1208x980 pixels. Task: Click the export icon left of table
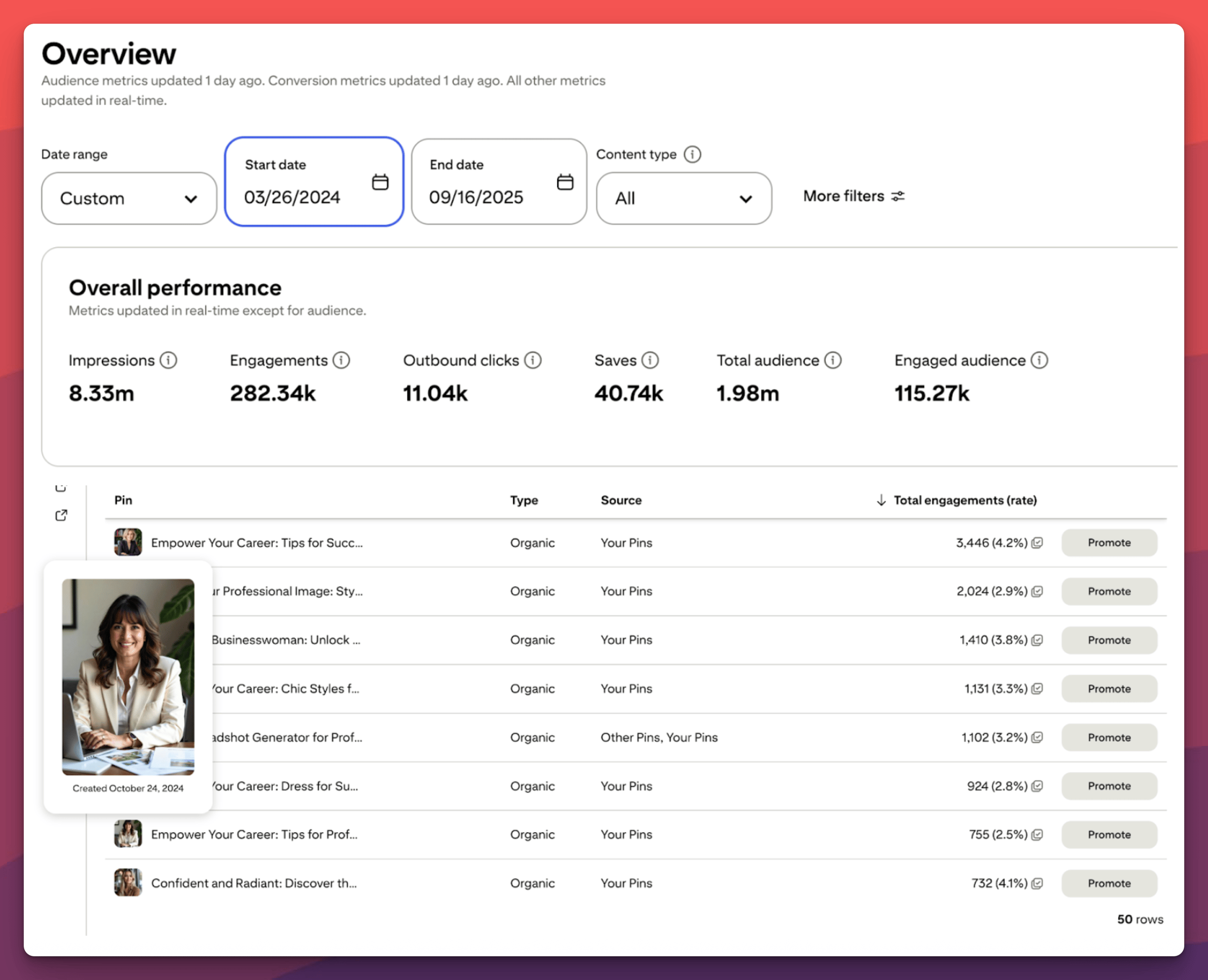(61, 515)
